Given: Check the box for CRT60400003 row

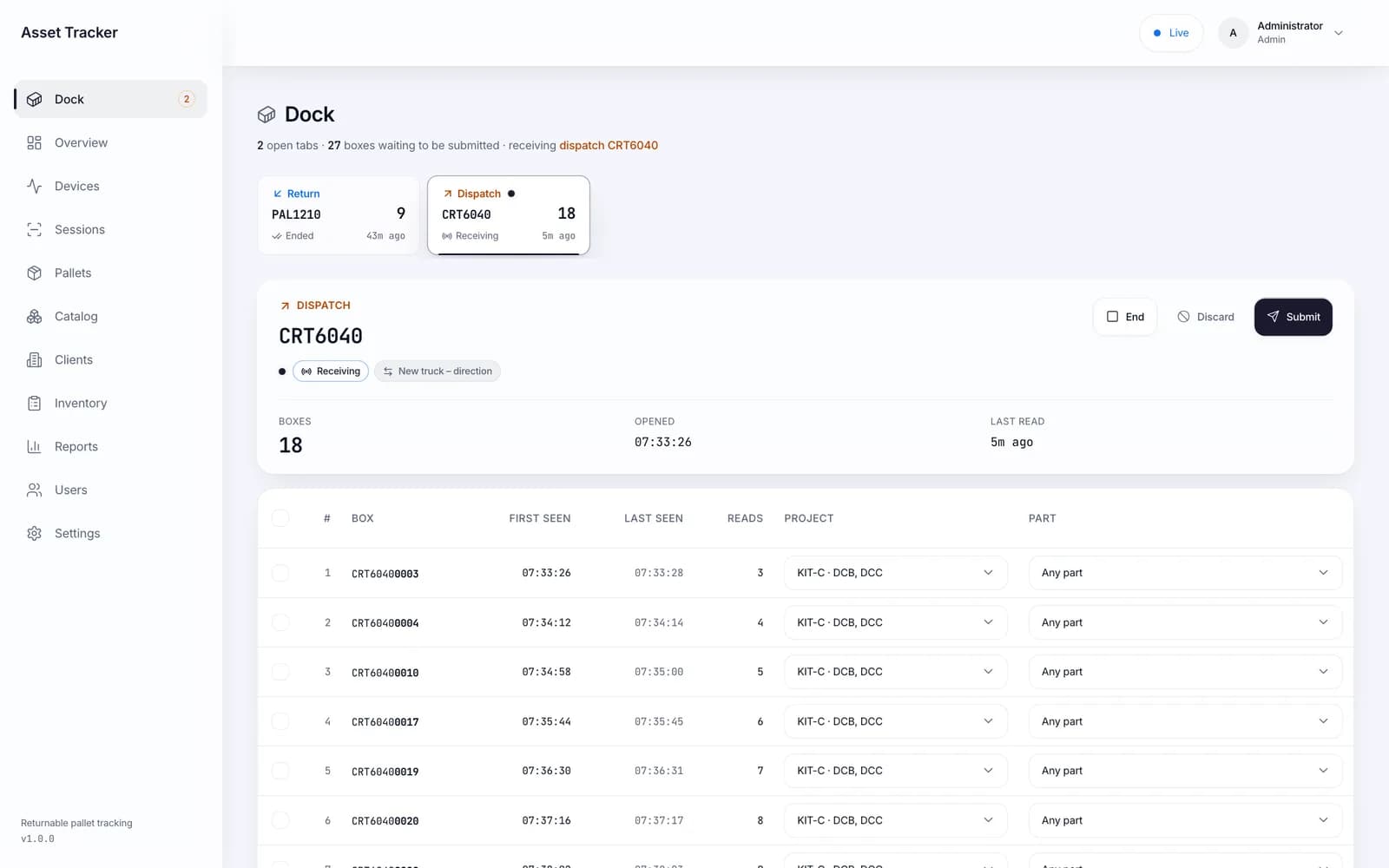Looking at the screenshot, I should (280, 573).
